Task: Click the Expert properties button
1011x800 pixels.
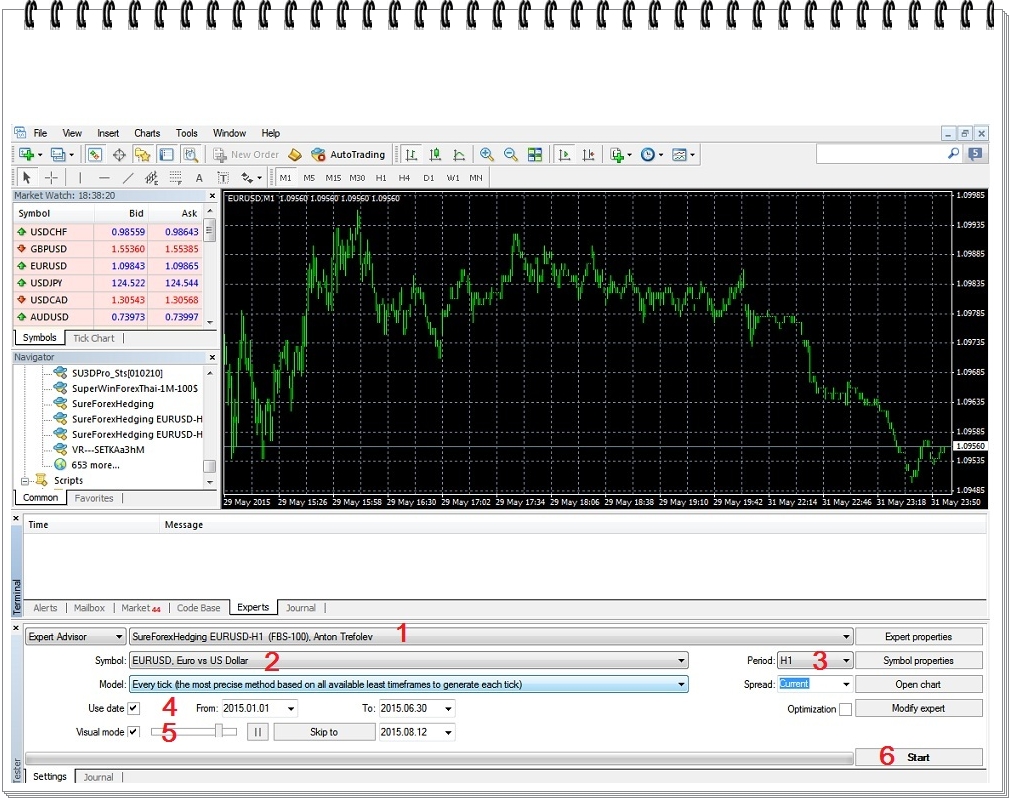Action: coord(919,637)
